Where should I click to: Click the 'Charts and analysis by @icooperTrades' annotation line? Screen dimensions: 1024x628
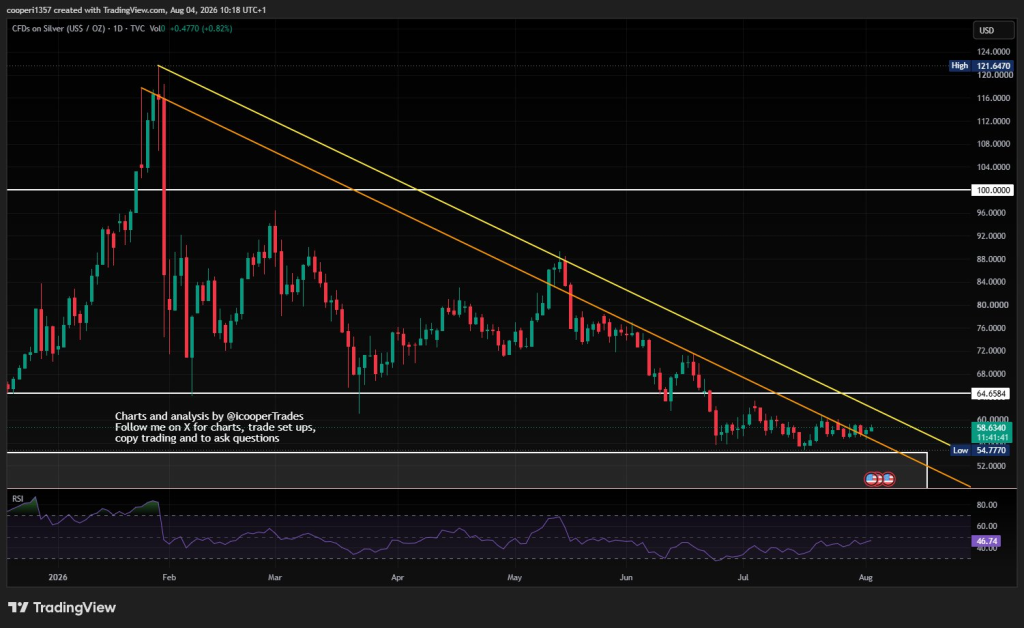[209, 416]
